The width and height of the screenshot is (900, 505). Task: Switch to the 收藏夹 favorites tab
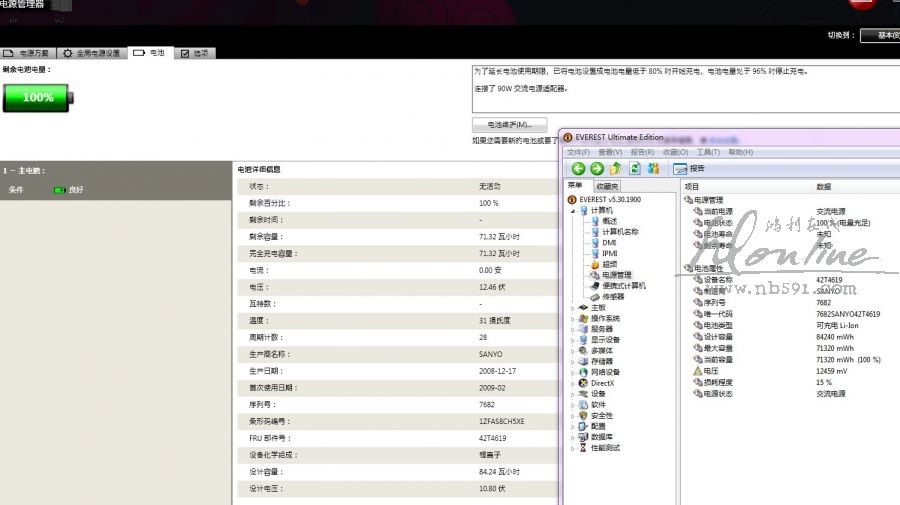click(x=607, y=186)
